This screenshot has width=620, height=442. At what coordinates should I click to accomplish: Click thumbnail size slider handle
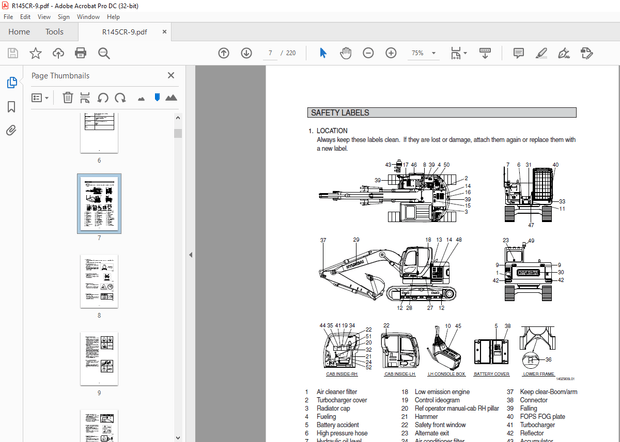[157, 97]
